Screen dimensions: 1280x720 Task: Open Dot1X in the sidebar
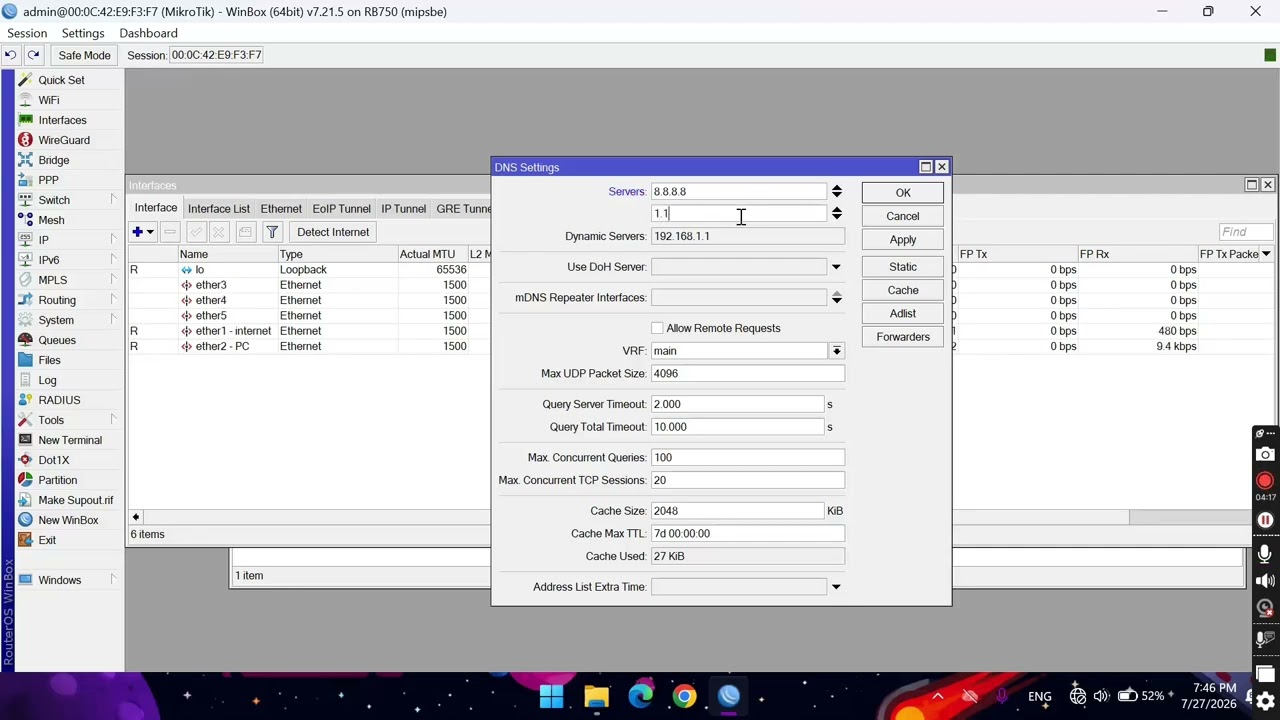tap(54, 460)
